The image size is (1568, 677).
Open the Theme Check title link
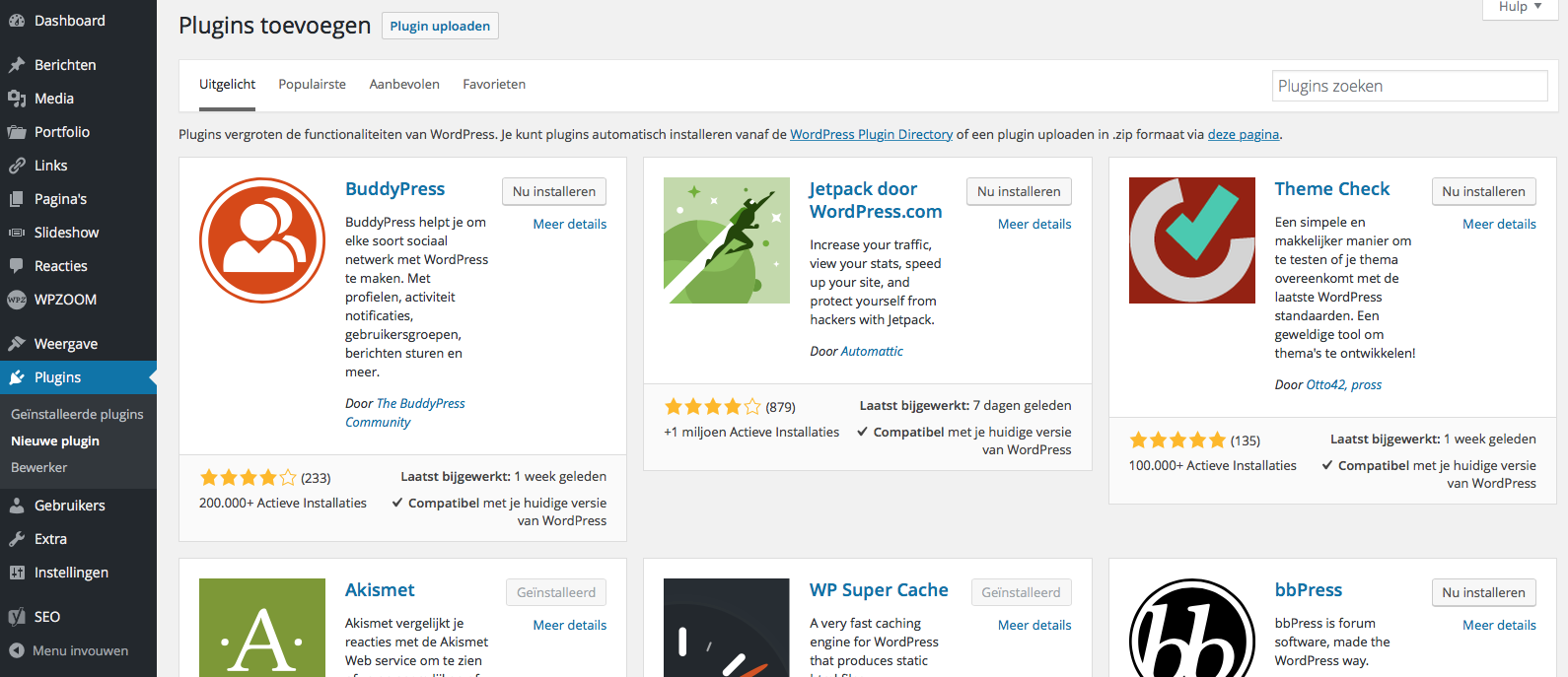[1332, 189]
